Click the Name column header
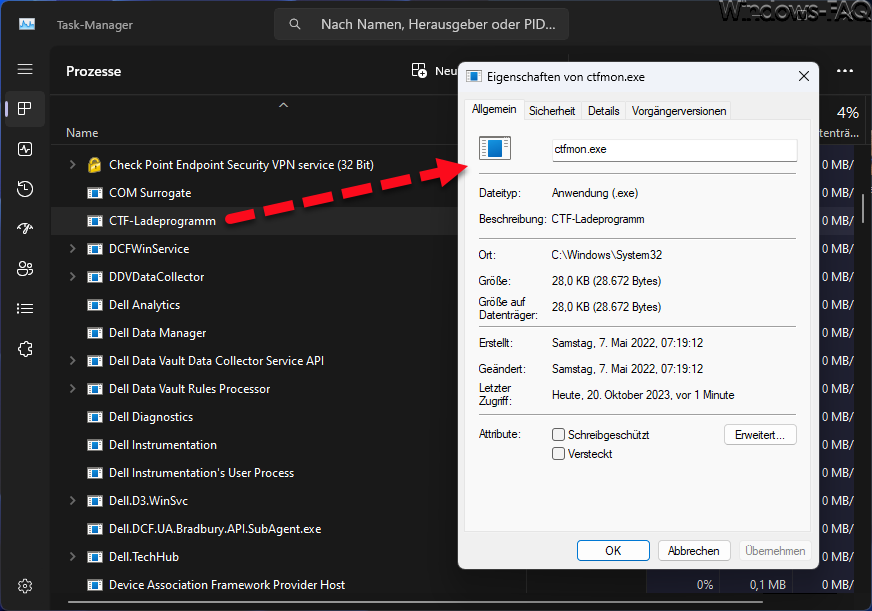Screen dimensions: 872x611 pos(82,133)
